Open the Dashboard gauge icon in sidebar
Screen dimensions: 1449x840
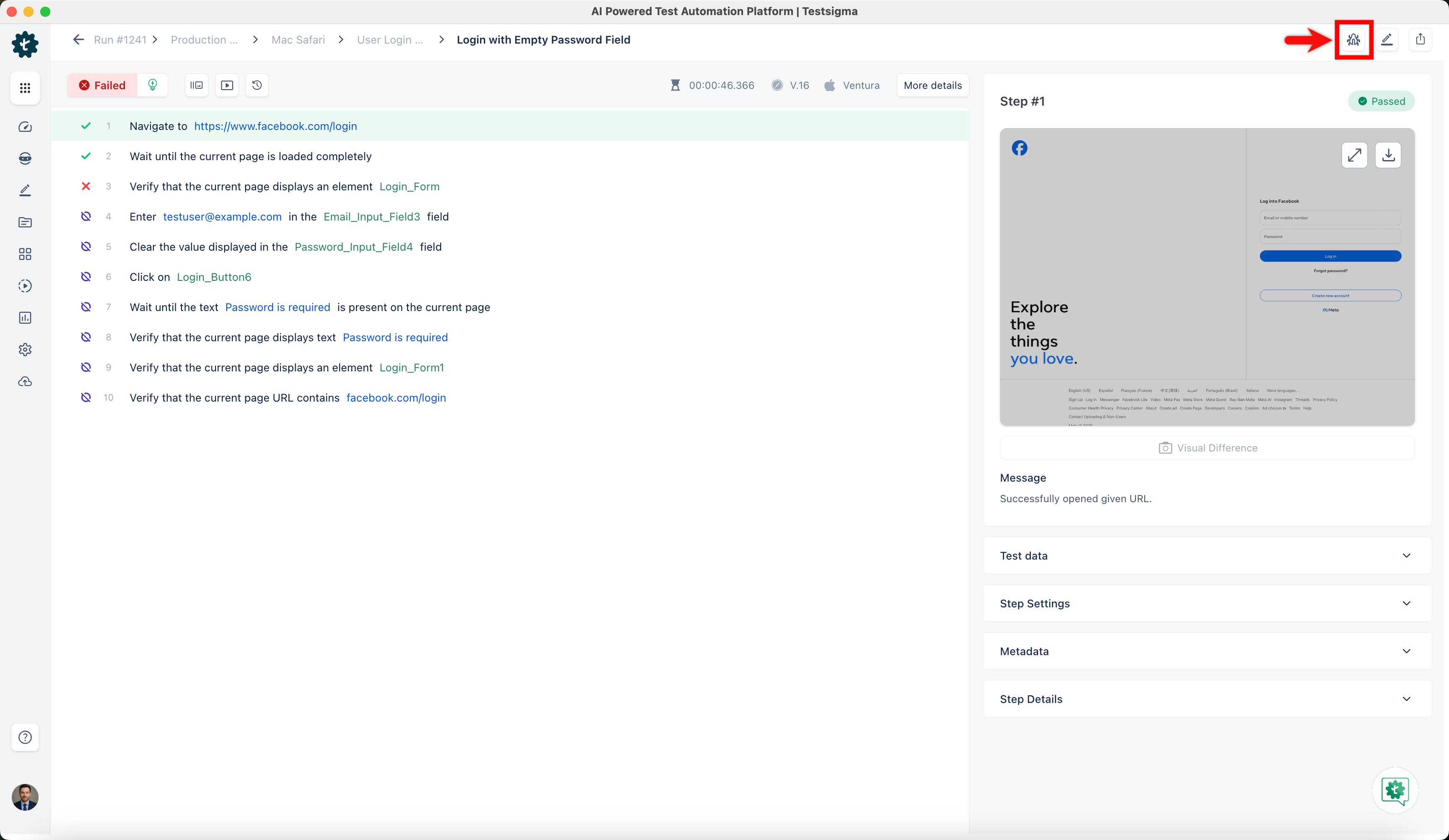[x=25, y=127]
